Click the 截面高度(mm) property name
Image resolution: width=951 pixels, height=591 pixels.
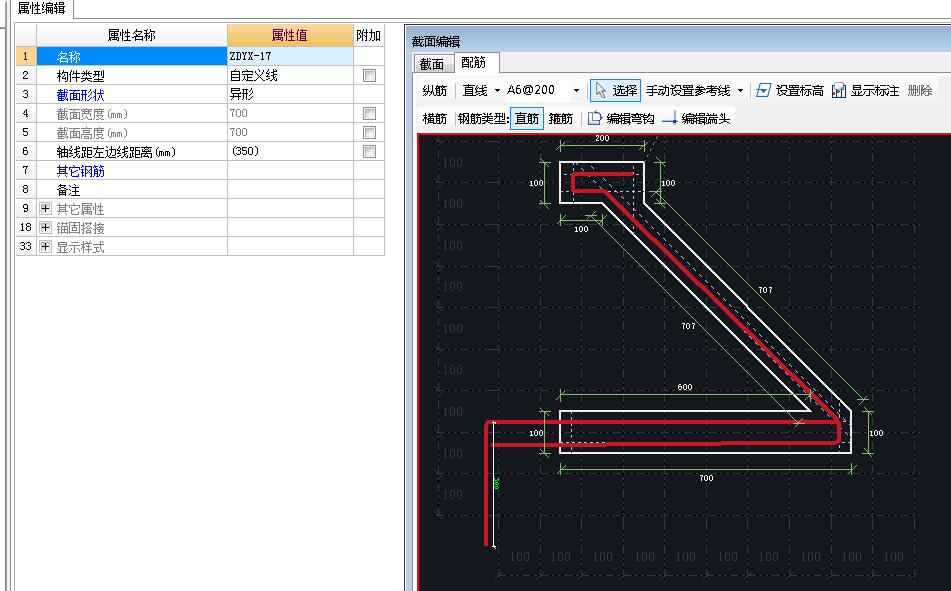click(92, 132)
